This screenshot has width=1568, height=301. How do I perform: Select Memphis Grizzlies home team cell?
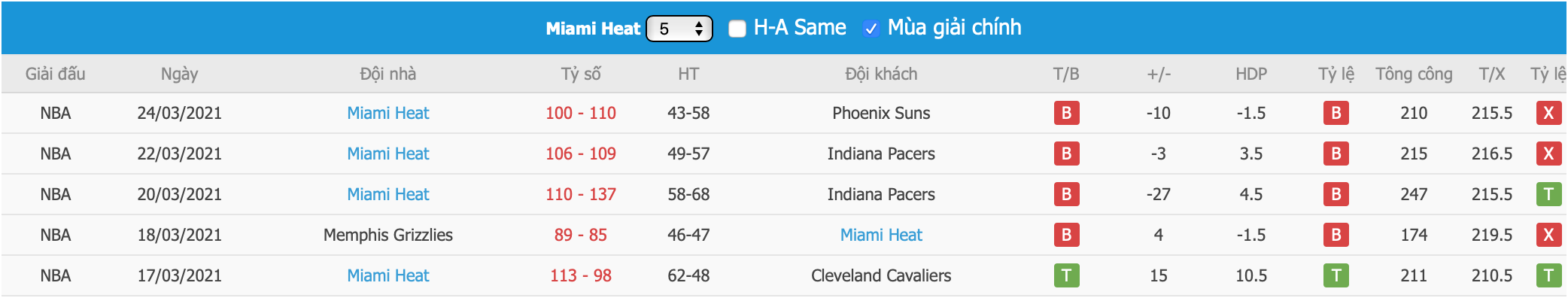click(x=388, y=235)
